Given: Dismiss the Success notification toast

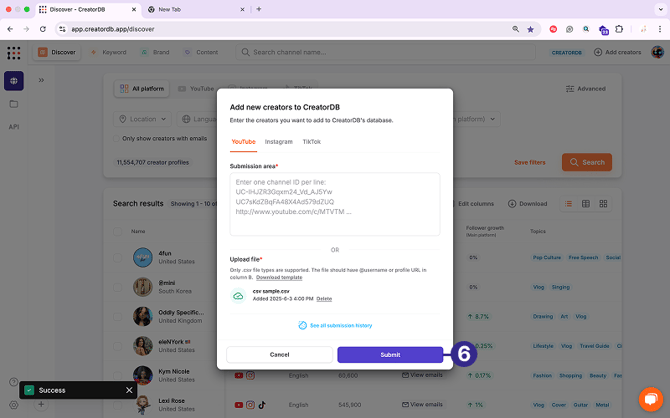Looking at the screenshot, I should [x=129, y=390].
